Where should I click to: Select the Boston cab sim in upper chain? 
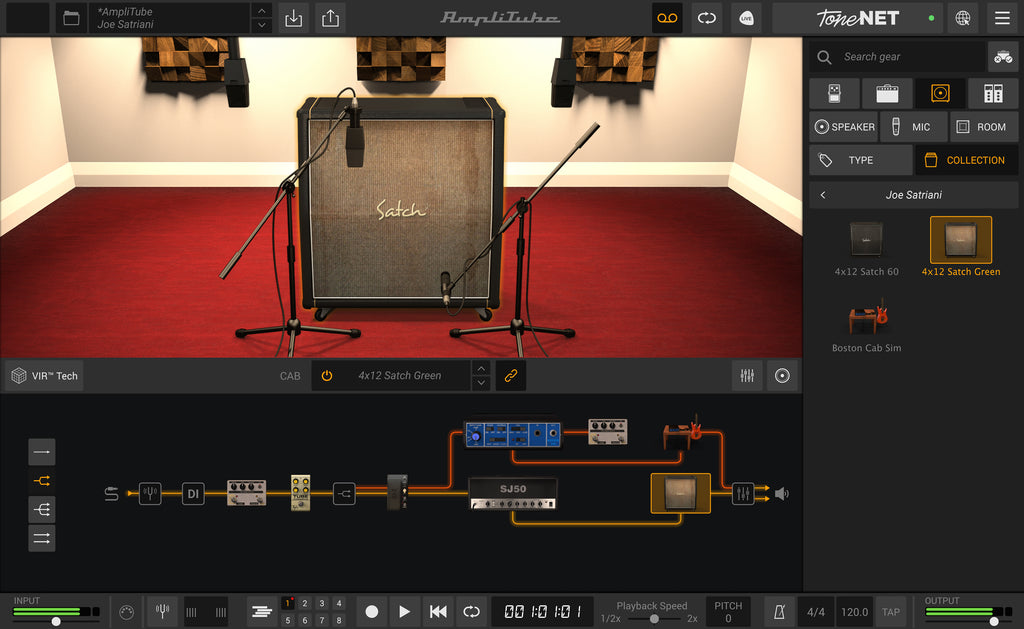coord(683,432)
